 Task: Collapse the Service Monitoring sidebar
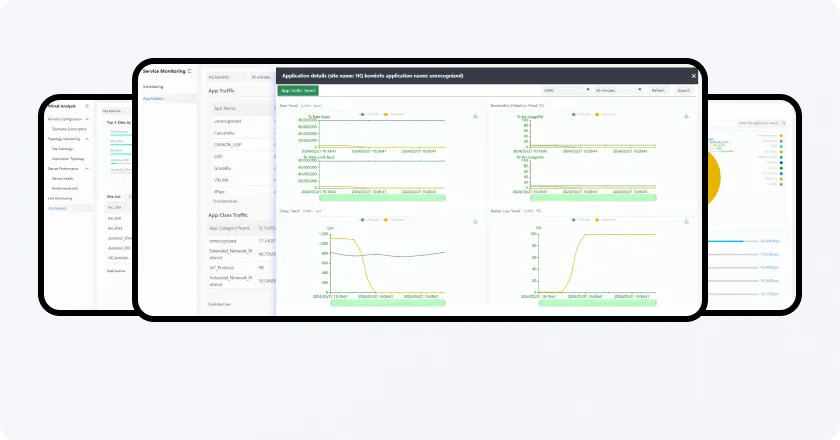[190, 72]
